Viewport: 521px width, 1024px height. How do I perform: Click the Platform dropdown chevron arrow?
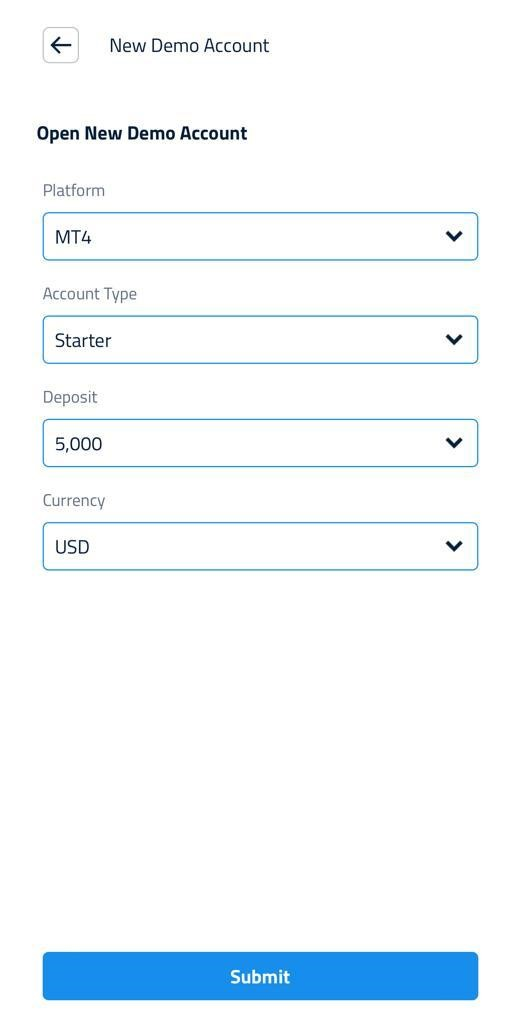pos(454,236)
